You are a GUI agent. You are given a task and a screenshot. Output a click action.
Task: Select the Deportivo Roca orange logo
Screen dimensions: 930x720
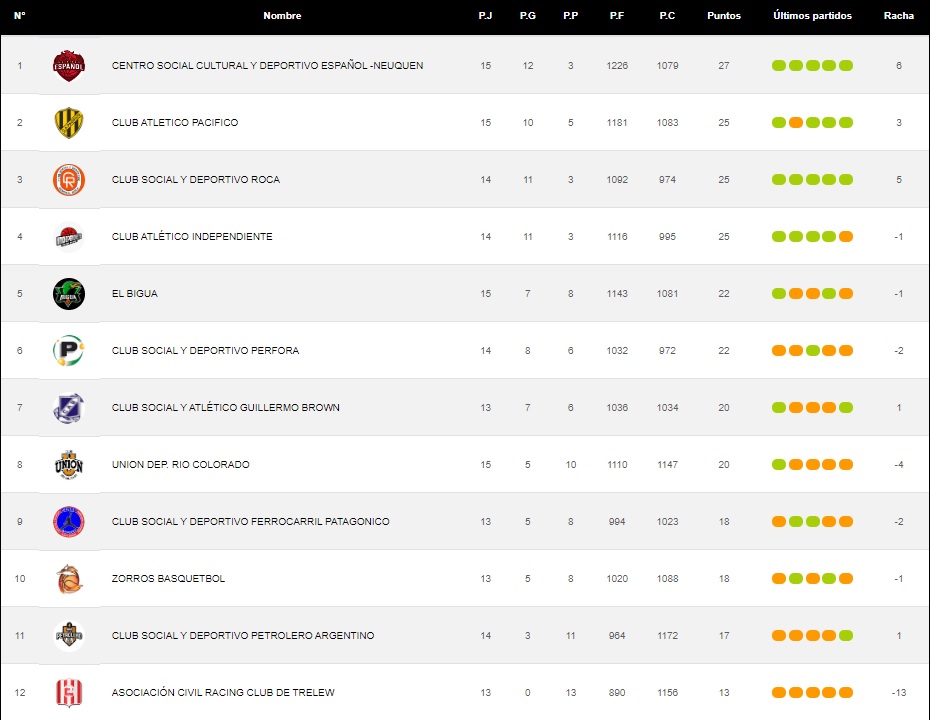coord(68,180)
